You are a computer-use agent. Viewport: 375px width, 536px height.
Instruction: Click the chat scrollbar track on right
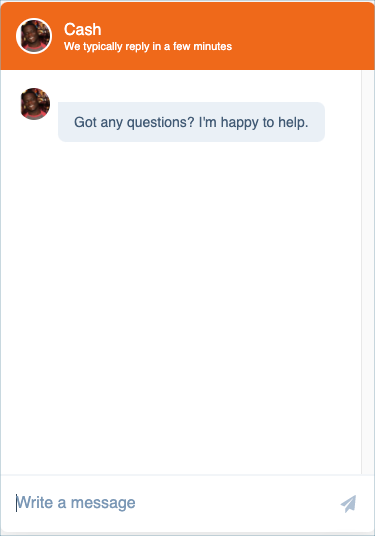click(368, 272)
